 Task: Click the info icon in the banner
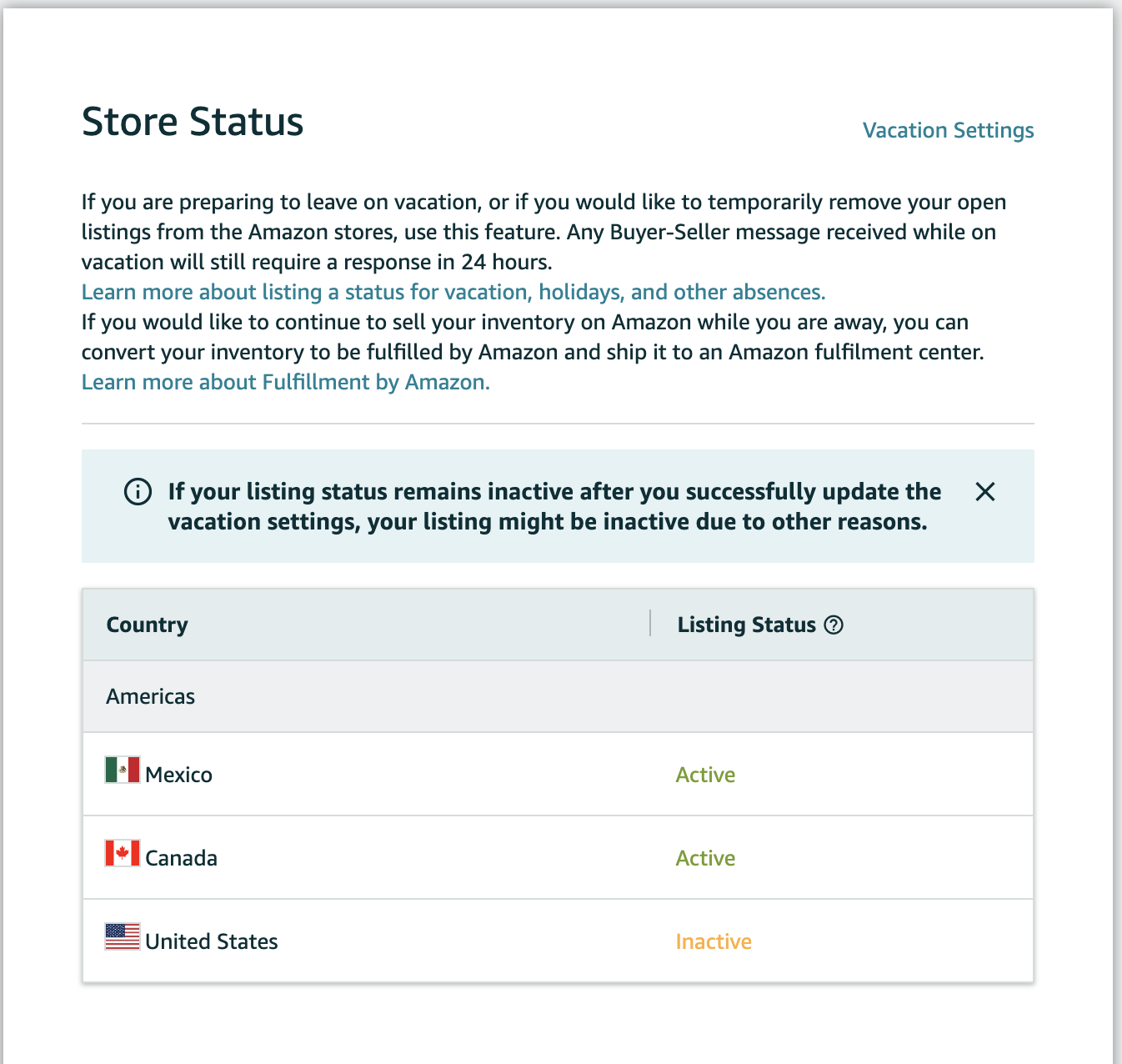pos(138,492)
